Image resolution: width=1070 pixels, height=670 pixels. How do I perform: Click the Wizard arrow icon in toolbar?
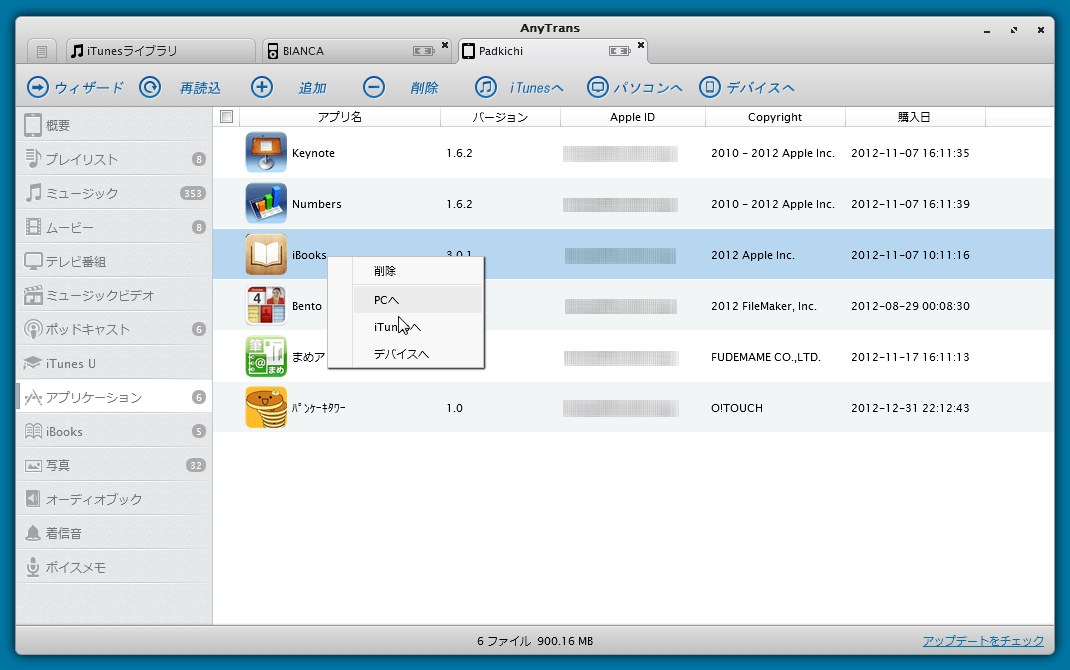point(38,87)
